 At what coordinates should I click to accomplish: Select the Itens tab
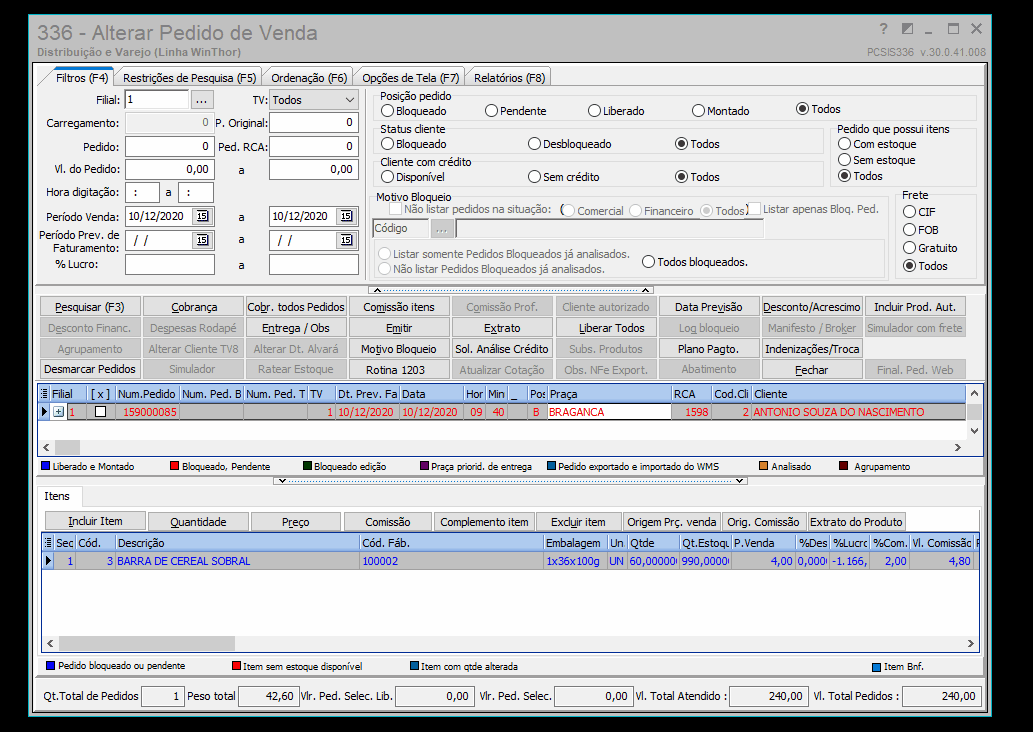[x=57, y=496]
